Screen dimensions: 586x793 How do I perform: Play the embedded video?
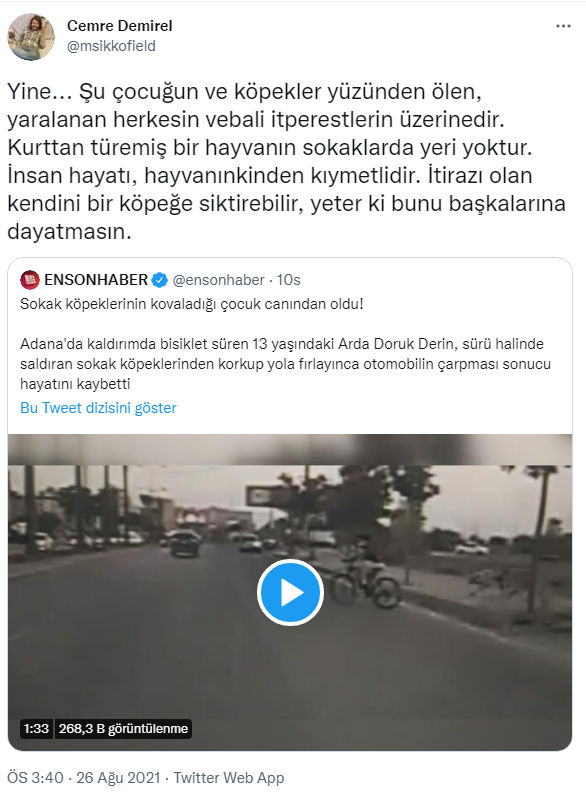290,592
